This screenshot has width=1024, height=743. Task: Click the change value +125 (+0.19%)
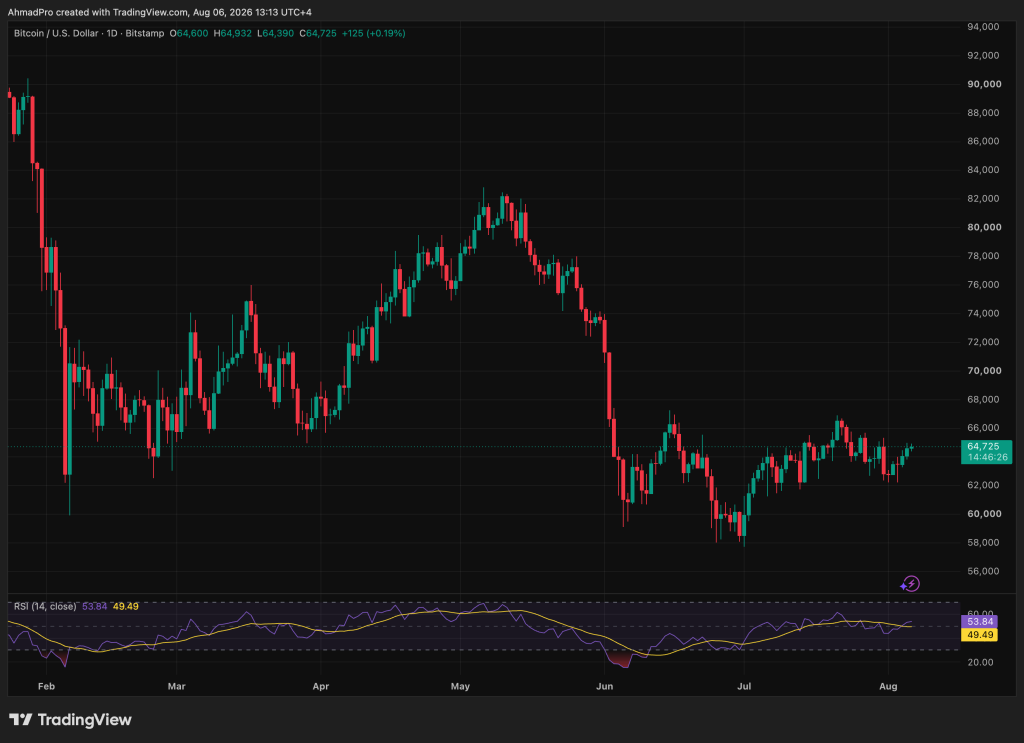(374, 33)
